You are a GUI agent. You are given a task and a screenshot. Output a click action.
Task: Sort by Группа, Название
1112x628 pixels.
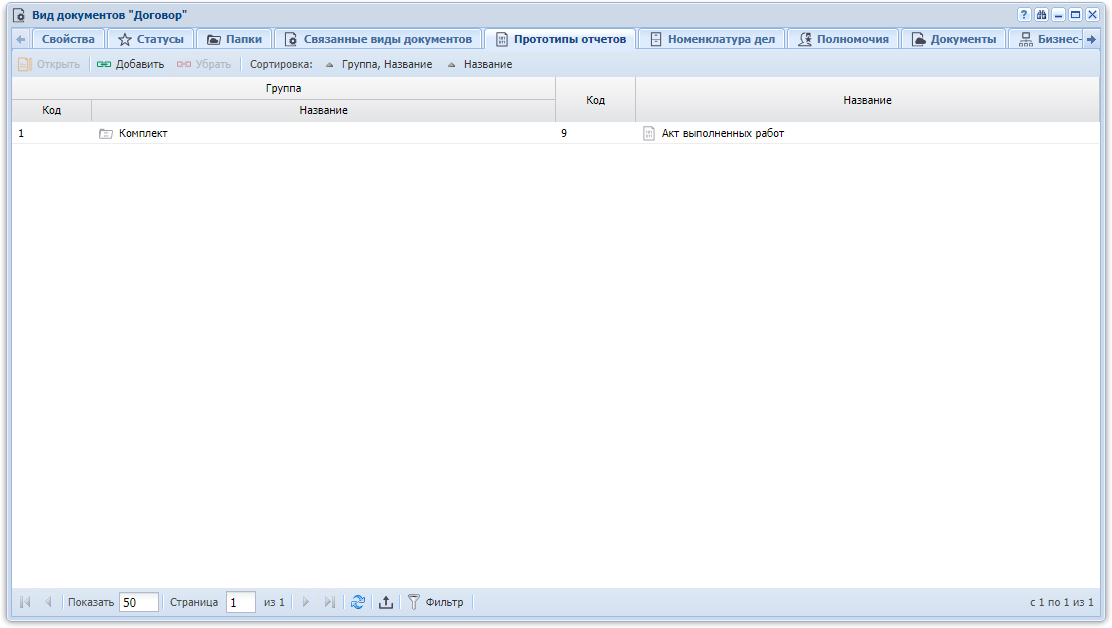coord(379,65)
